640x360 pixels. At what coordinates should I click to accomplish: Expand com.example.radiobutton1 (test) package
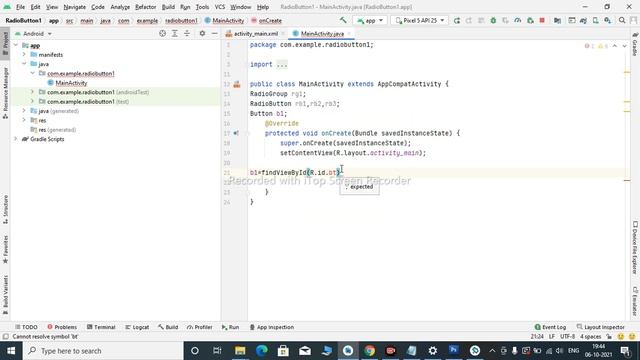[33, 101]
